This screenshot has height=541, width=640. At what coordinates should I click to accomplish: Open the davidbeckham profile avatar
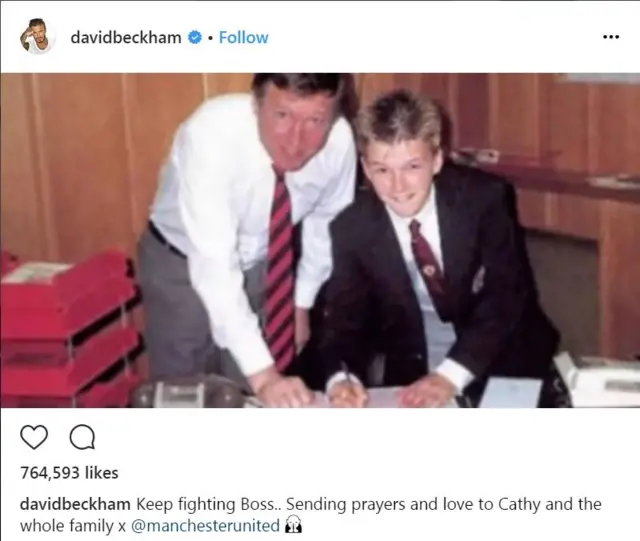coord(37,37)
